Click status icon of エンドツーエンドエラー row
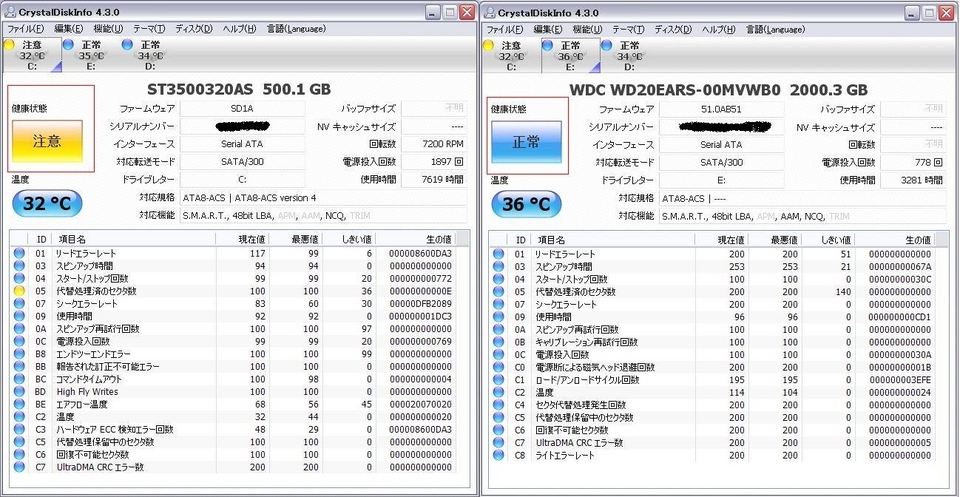 pos(19,354)
